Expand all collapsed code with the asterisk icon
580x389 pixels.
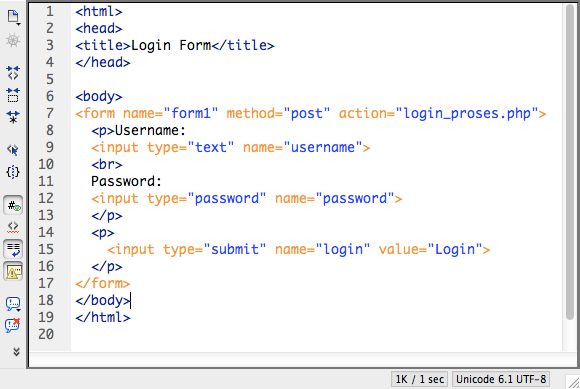[13, 117]
